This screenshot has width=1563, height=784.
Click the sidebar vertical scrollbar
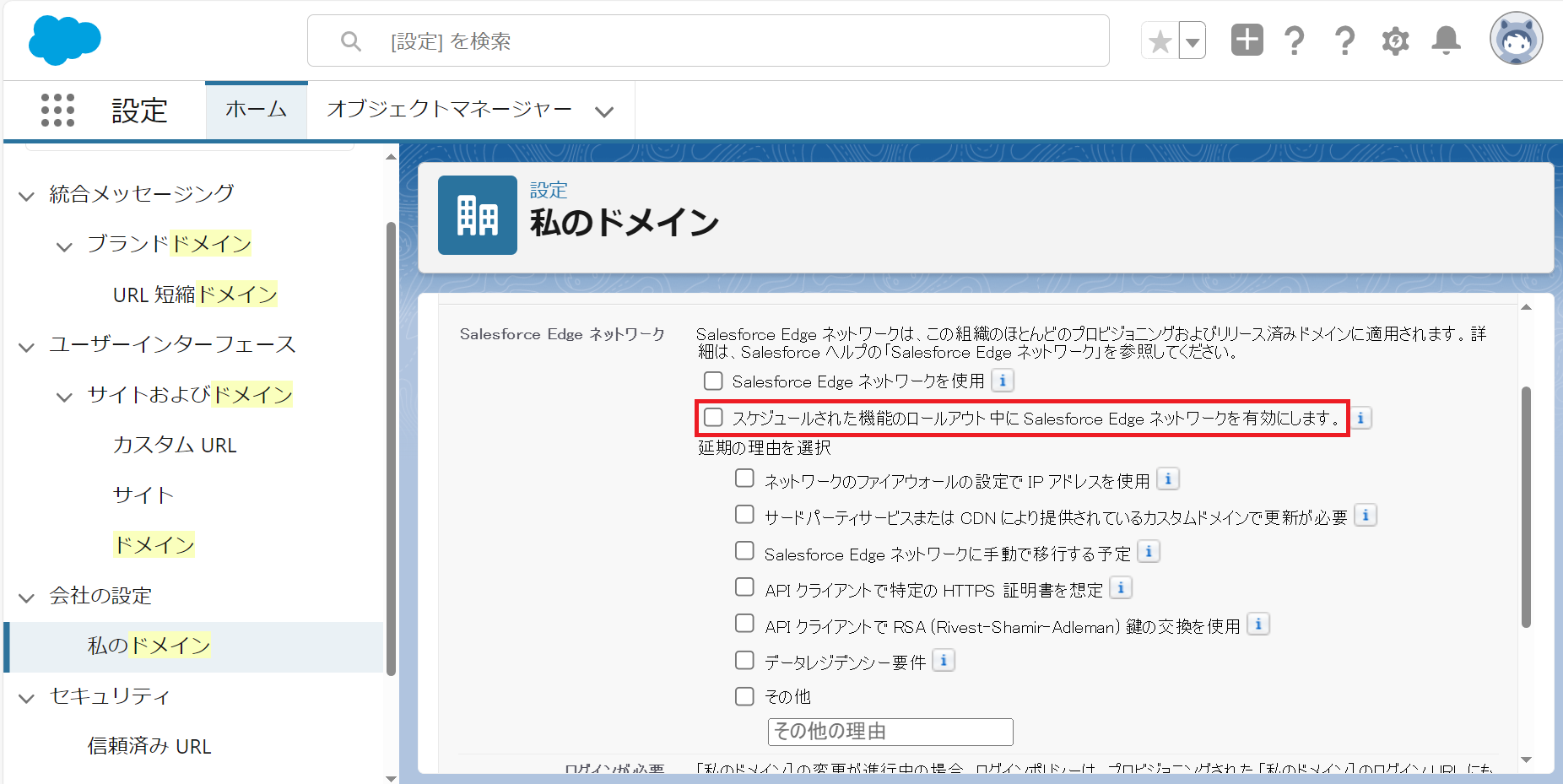tap(391, 447)
